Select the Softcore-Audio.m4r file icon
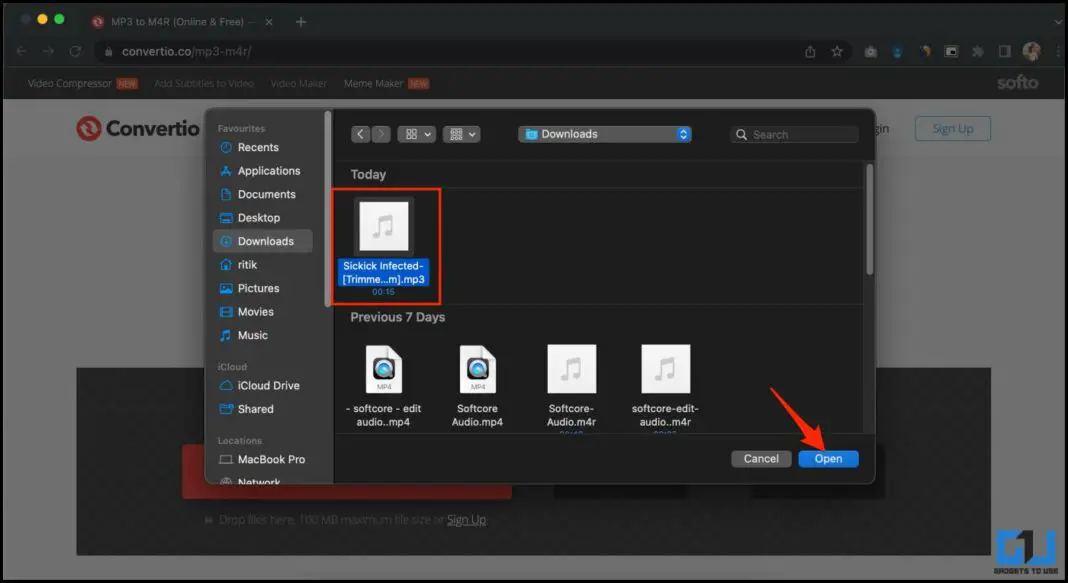 571,370
